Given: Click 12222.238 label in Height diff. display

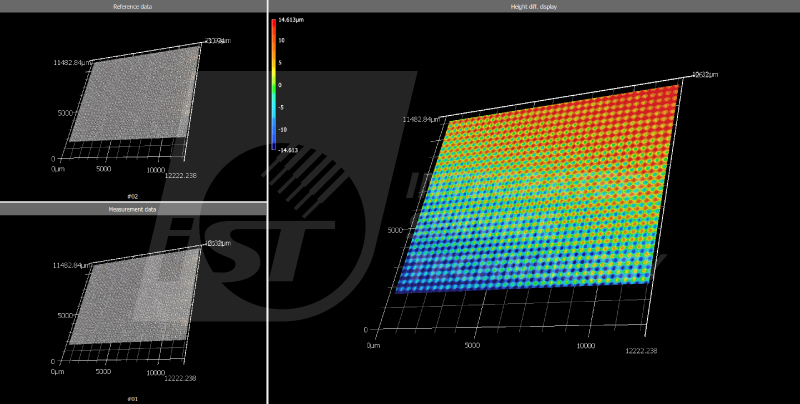Looking at the screenshot, I should coord(641,351).
